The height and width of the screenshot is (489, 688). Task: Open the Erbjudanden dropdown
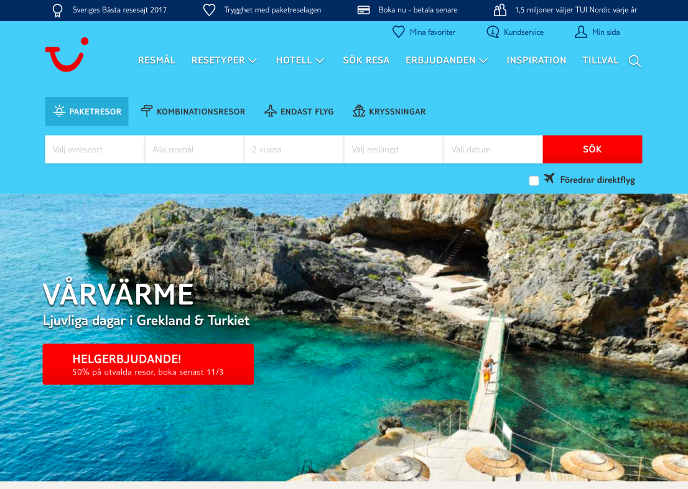tap(446, 60)
